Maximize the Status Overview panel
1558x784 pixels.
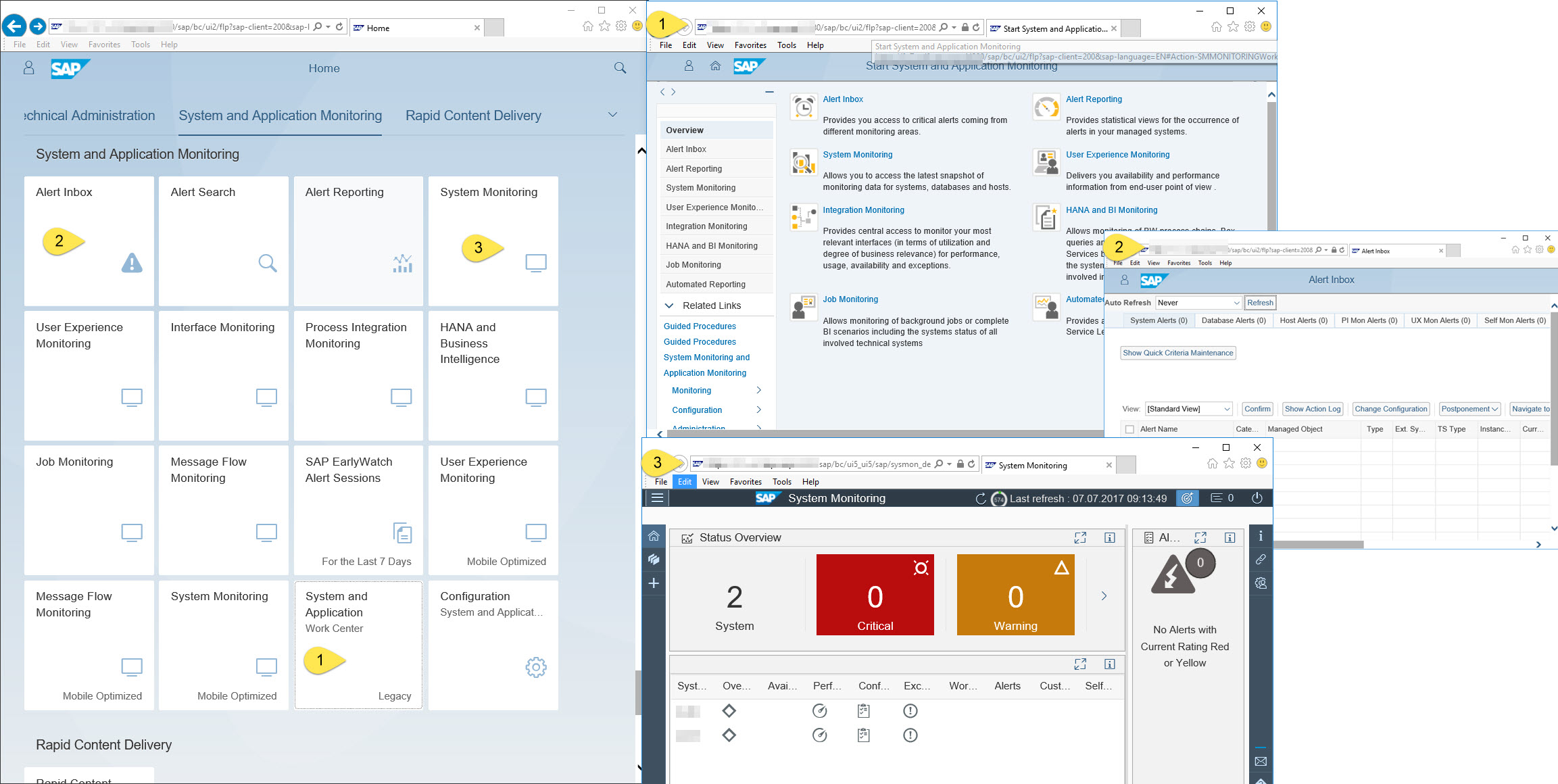tap(1080, 538)
